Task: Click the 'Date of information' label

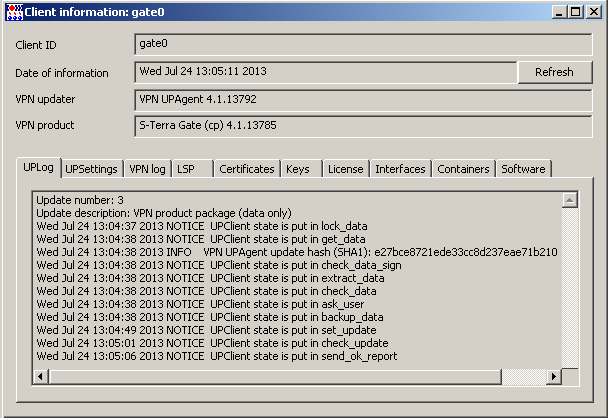Action: (62, 73)
